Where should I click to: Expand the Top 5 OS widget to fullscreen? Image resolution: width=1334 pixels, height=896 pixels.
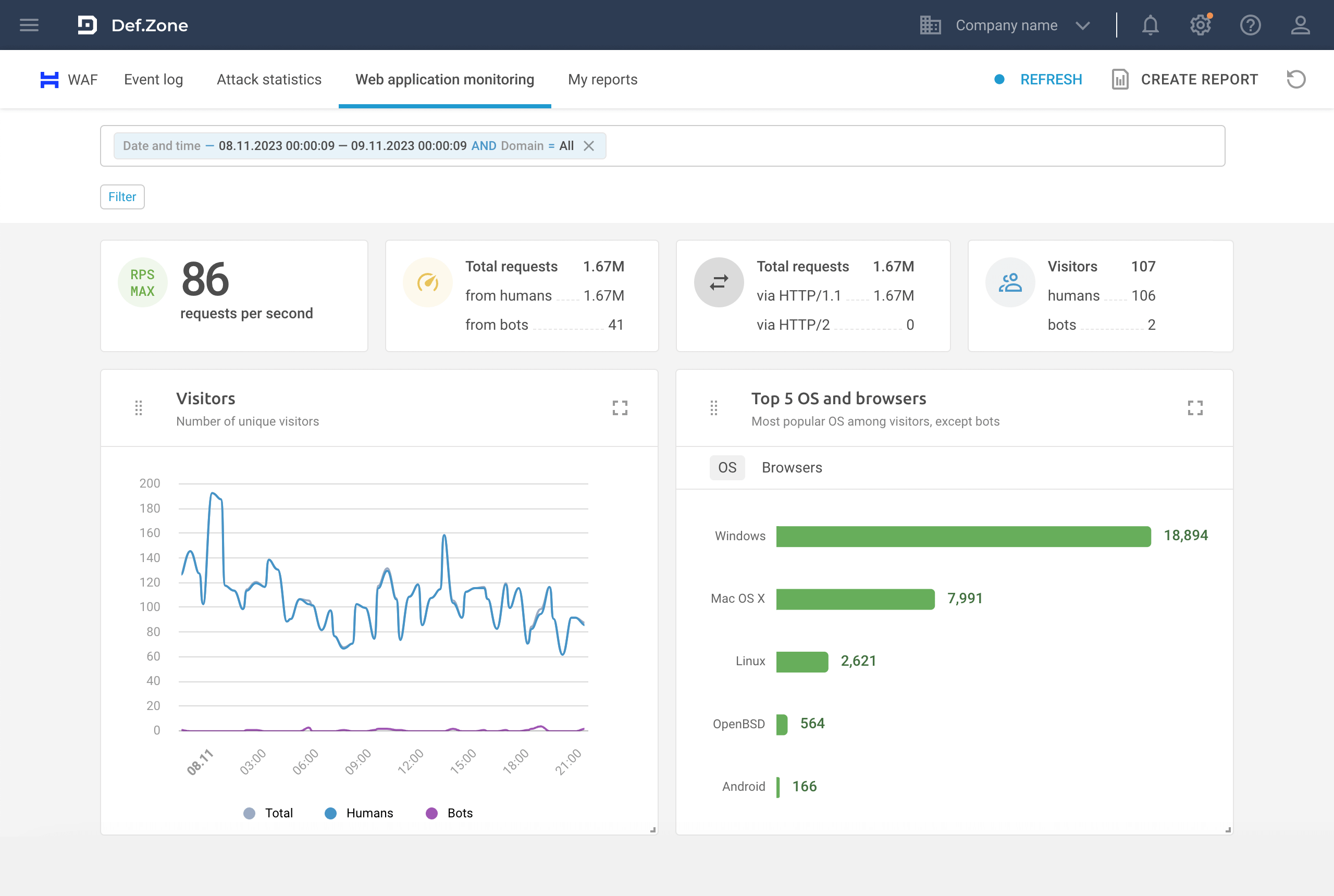(x=1196, y=407)
